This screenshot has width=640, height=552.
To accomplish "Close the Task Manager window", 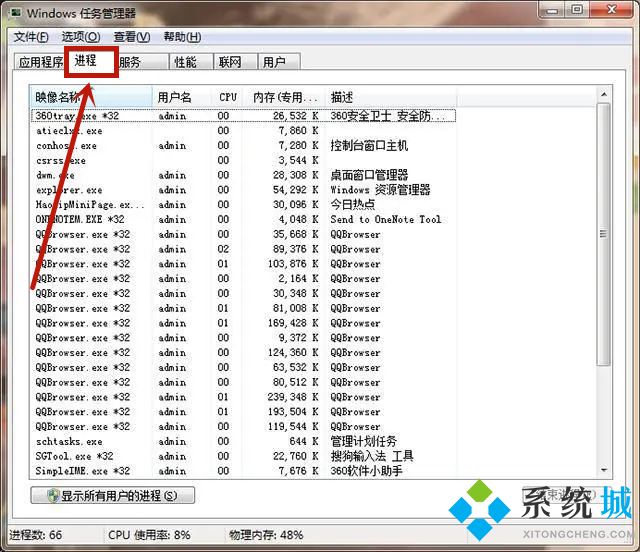I will point(611,10).
